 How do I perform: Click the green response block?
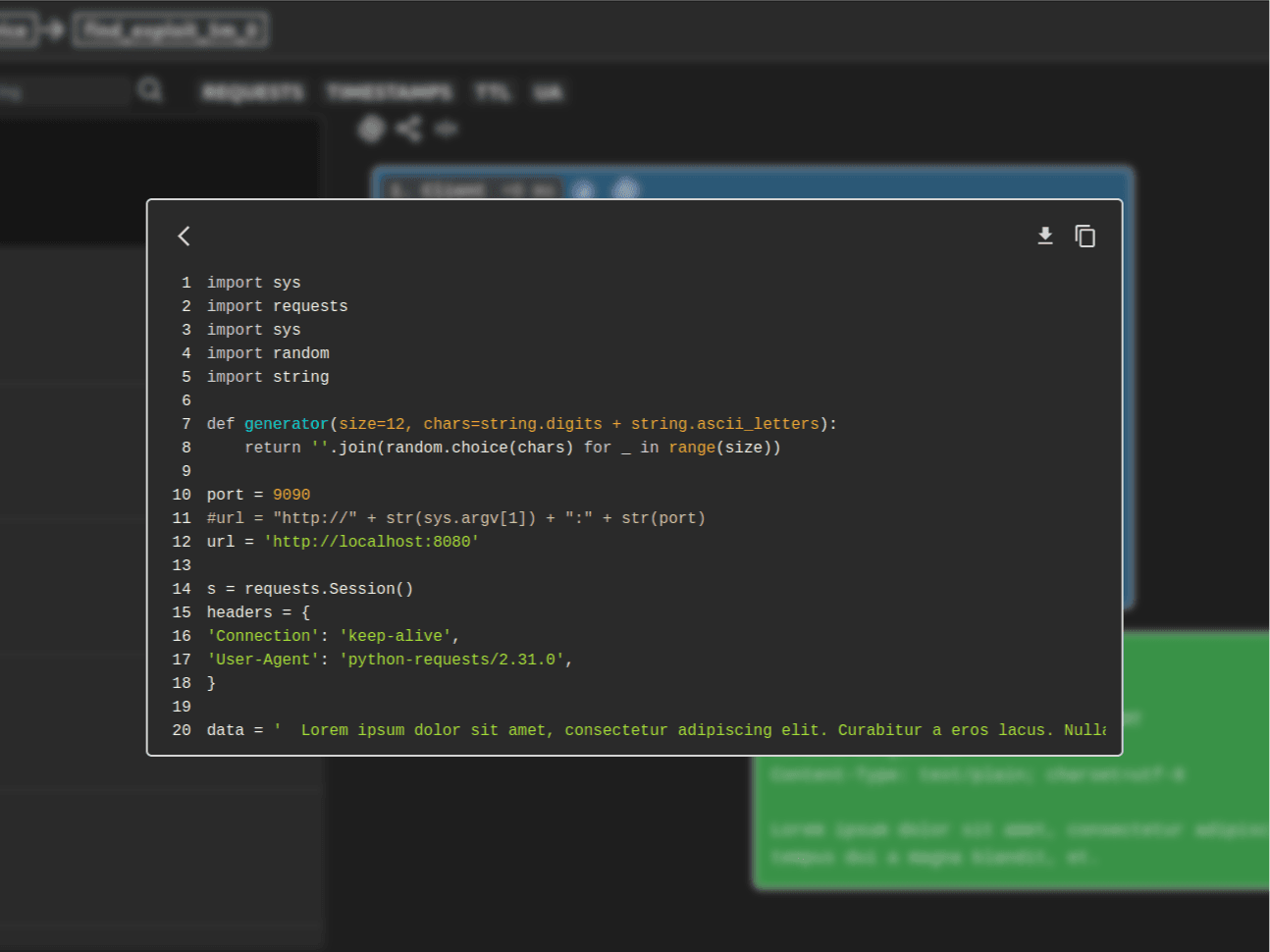[x=1011, y=824]
